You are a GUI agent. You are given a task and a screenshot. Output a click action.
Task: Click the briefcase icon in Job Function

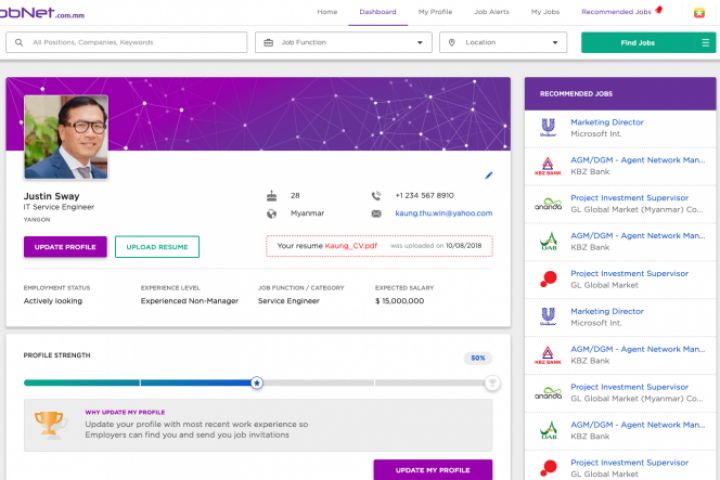click(x=269, y=42)
